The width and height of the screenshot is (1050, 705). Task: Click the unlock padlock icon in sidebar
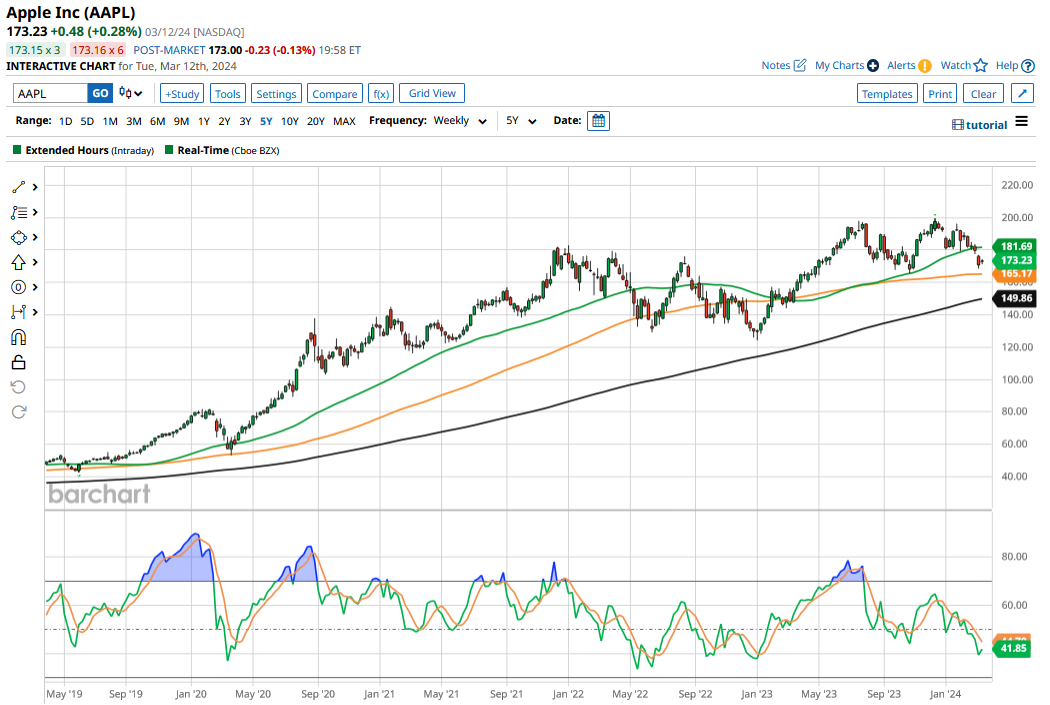[x=18, y=362]
